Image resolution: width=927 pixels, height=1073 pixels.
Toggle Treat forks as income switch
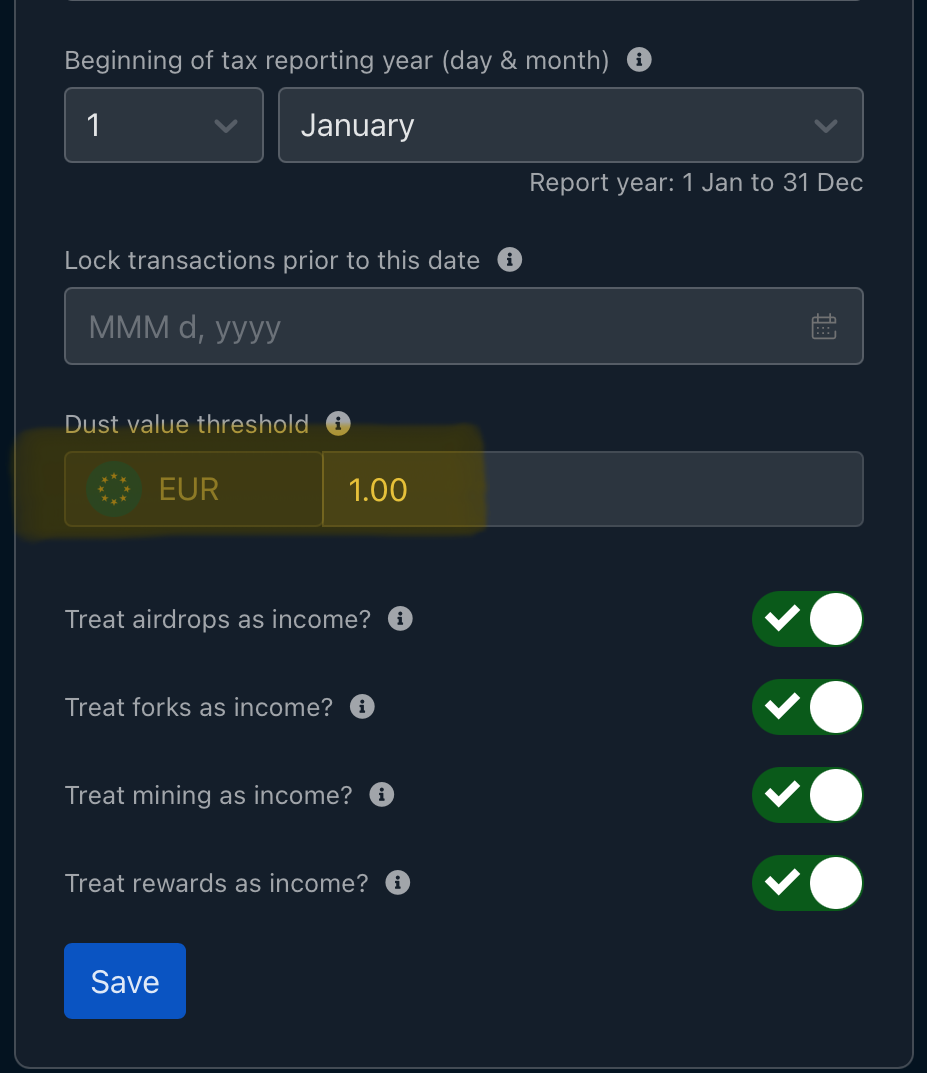(x=807, y=707)
